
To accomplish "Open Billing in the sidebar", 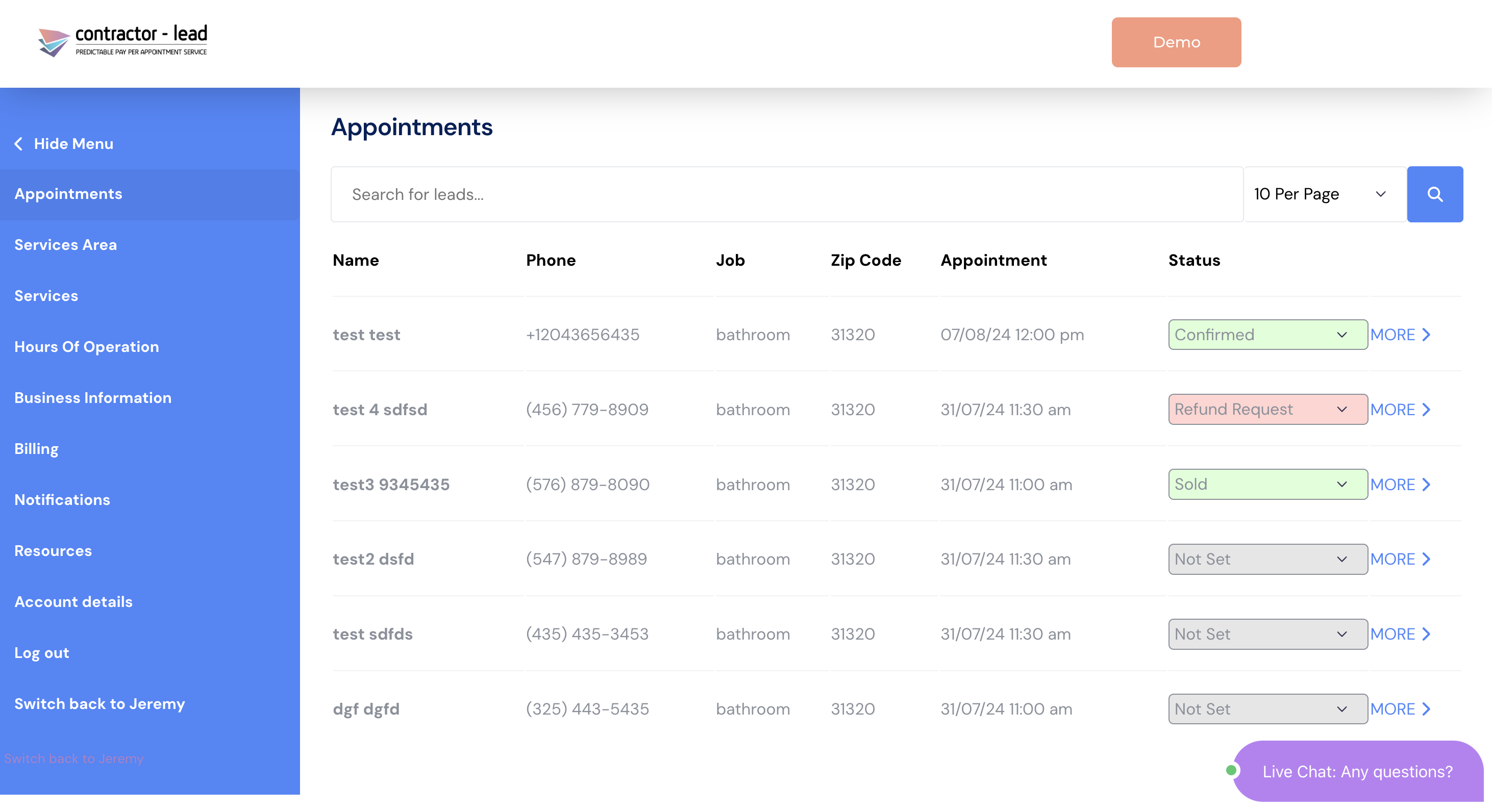I will [x=37, y=448].
